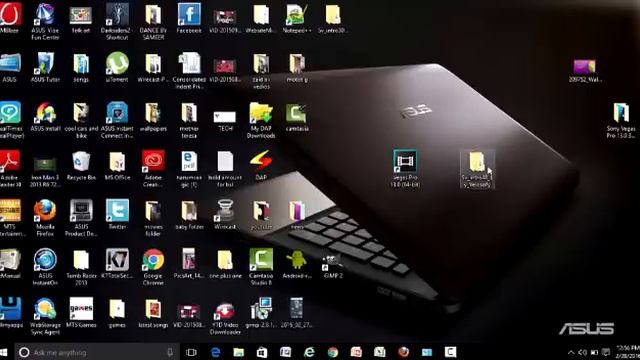Open the latest songs folder
This screenshot has height=360, width=640.
pos(153,313)
